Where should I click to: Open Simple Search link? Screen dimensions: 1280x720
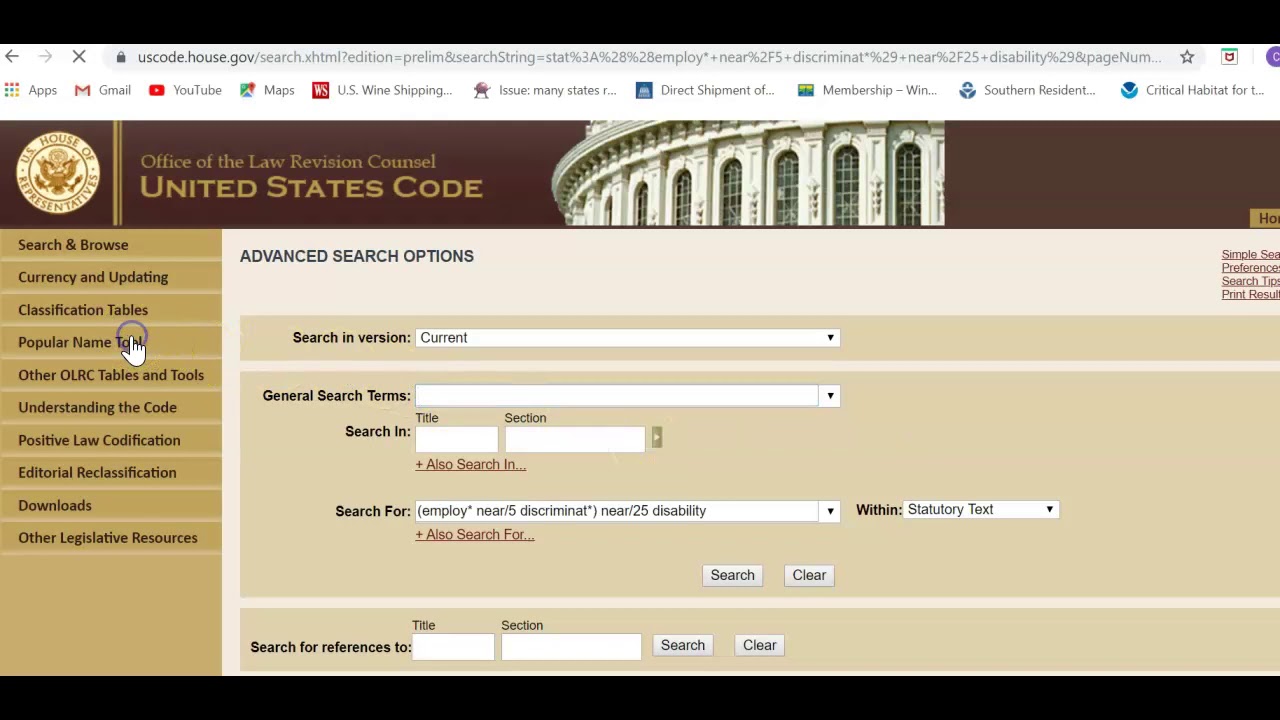pos(1250,254)
